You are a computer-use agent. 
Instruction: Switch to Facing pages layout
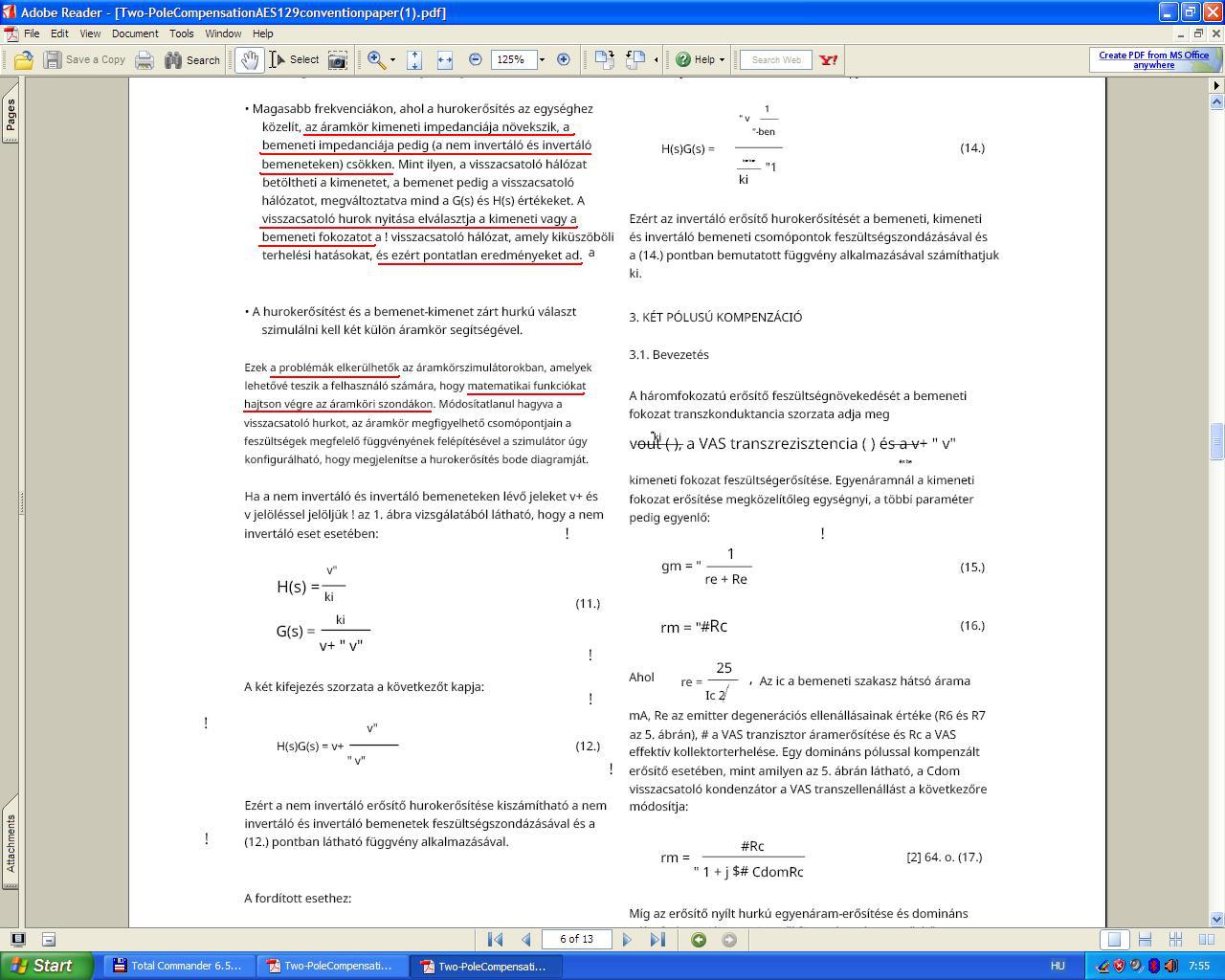(1206, 940)
